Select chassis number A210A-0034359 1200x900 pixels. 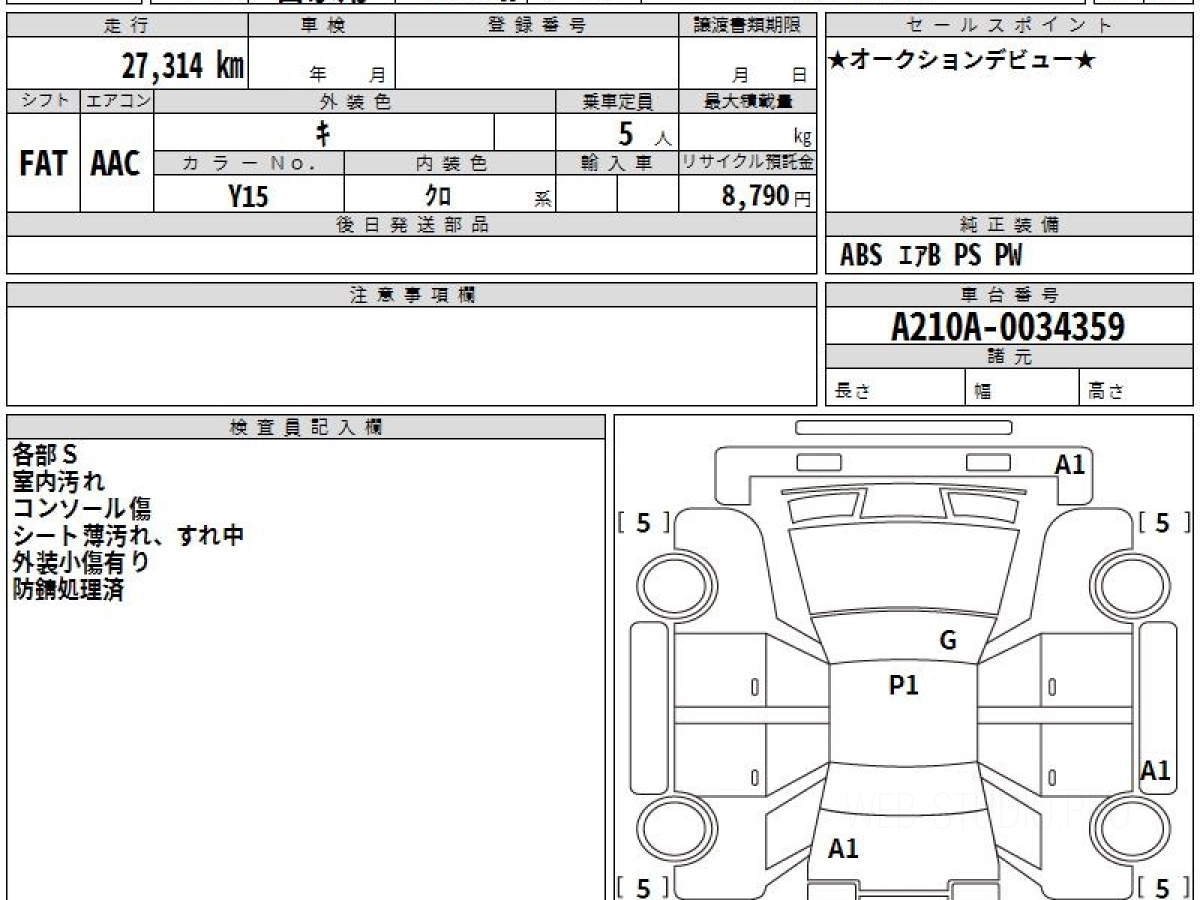pyautogui.click(x=1008, y=327)
